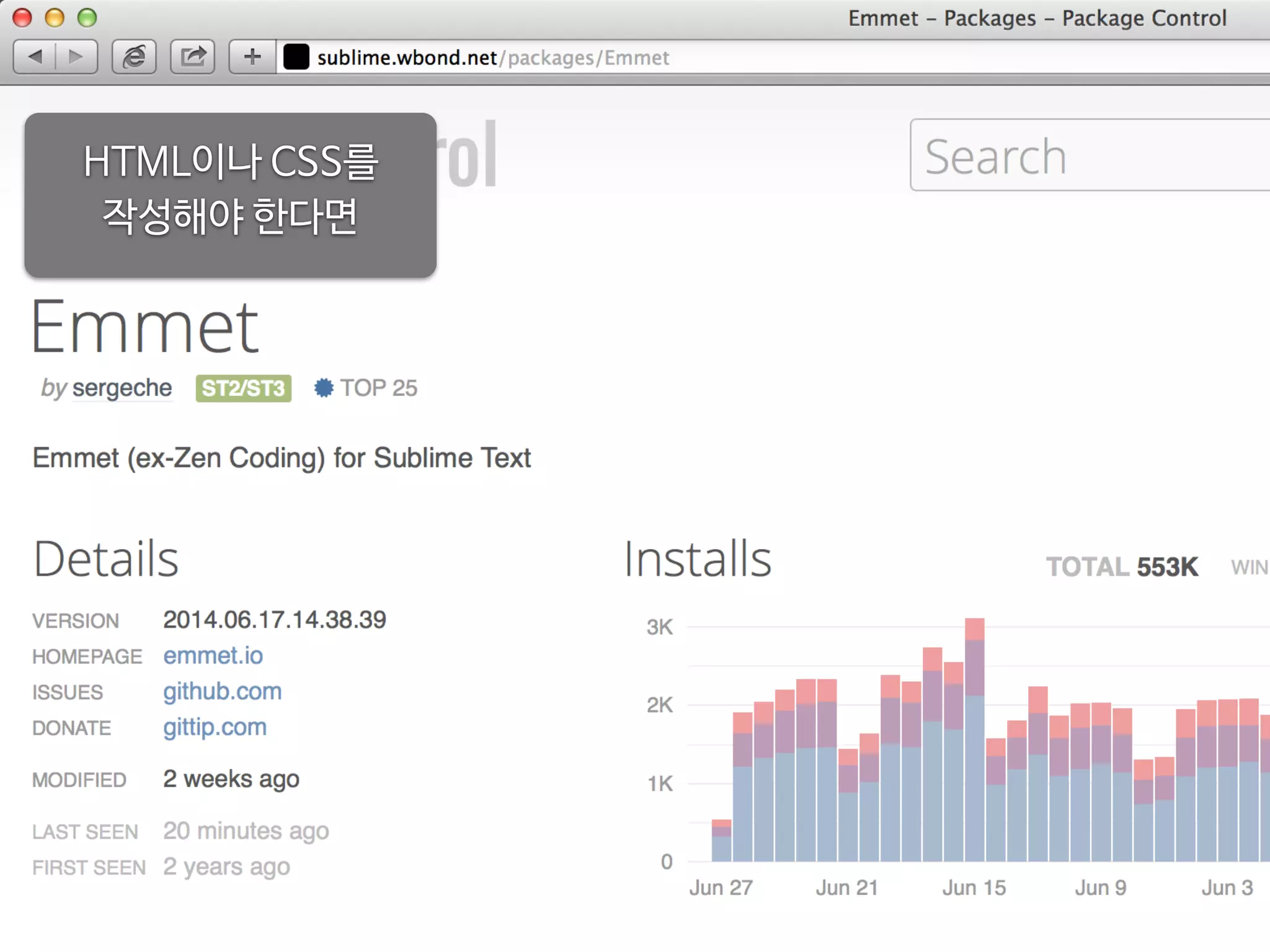Click the Share toolbar button

pos(193,57)
